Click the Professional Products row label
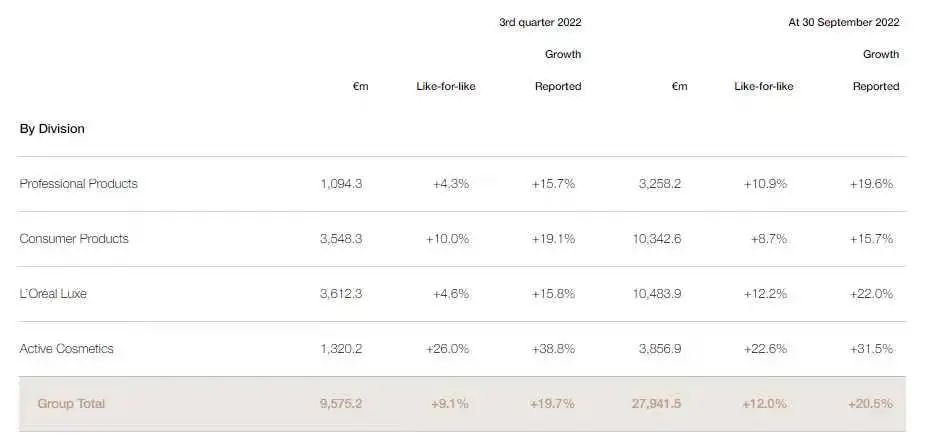 (x=78, y=184)
